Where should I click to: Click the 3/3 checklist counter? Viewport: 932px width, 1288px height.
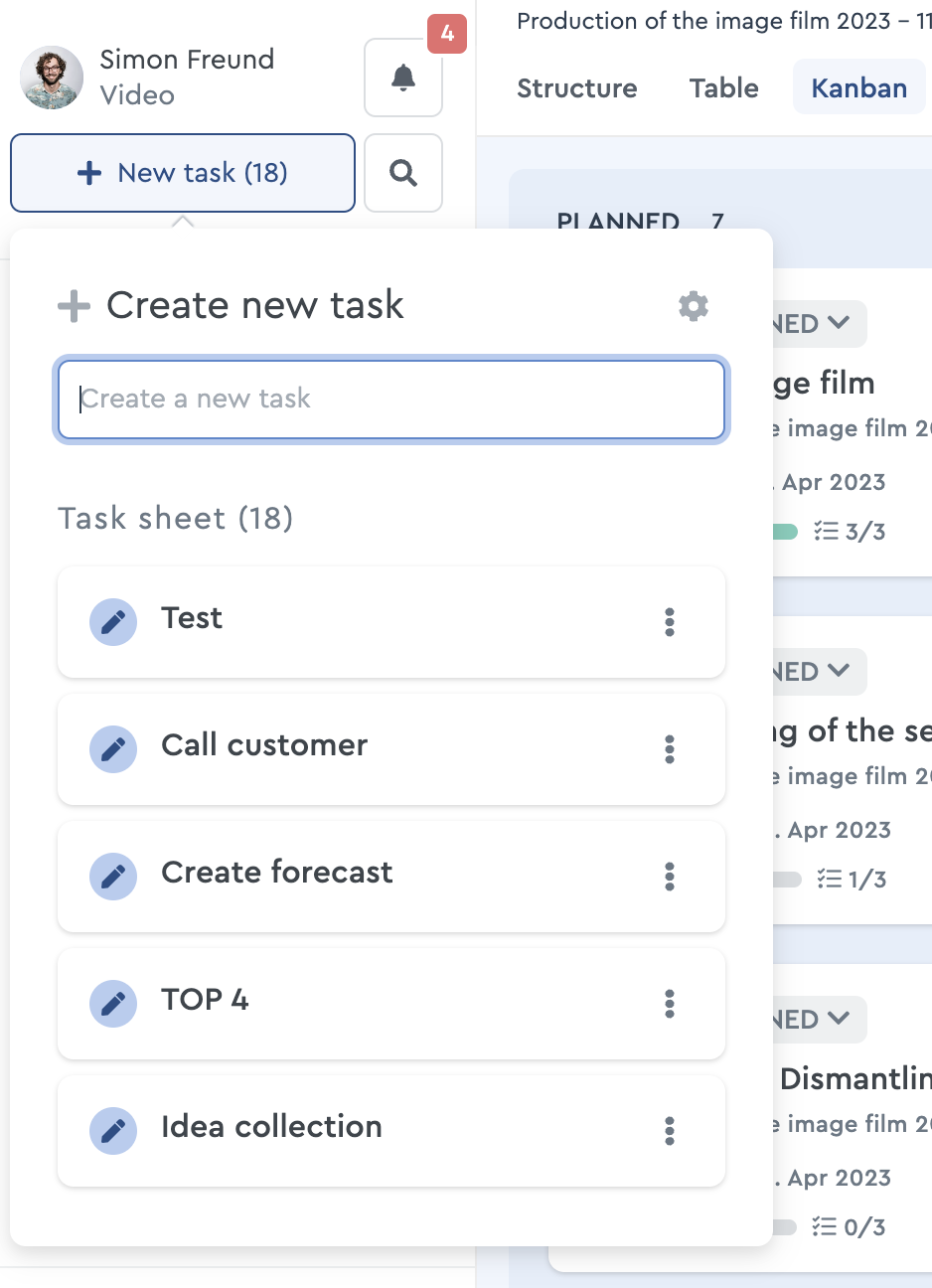tap(851, 532)
